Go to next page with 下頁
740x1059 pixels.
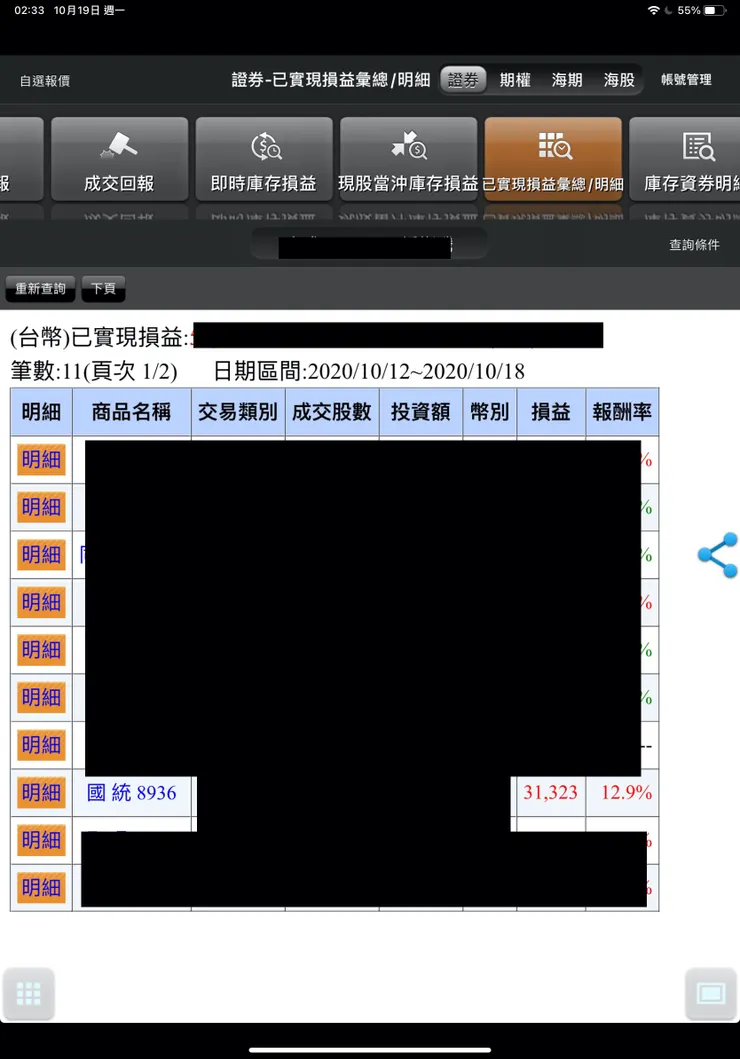coord(103,288)
